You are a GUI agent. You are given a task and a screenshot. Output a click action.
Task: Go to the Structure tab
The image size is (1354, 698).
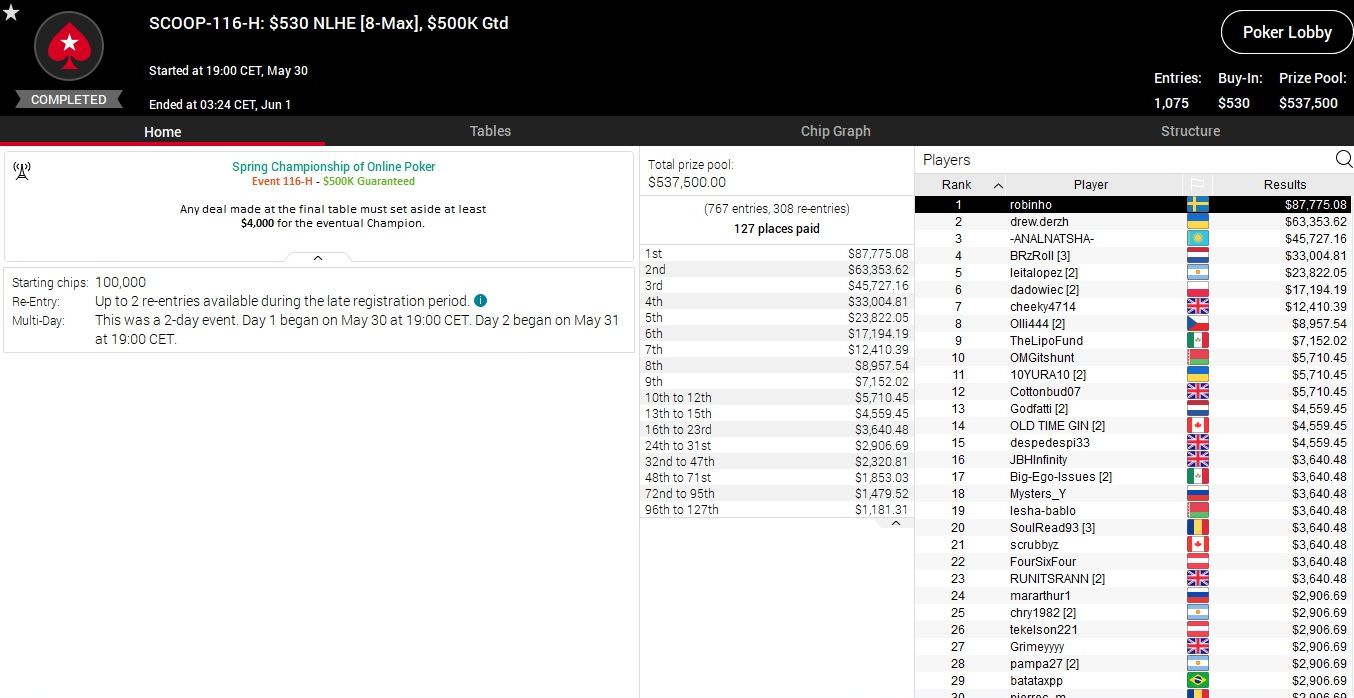(1190, 131)
